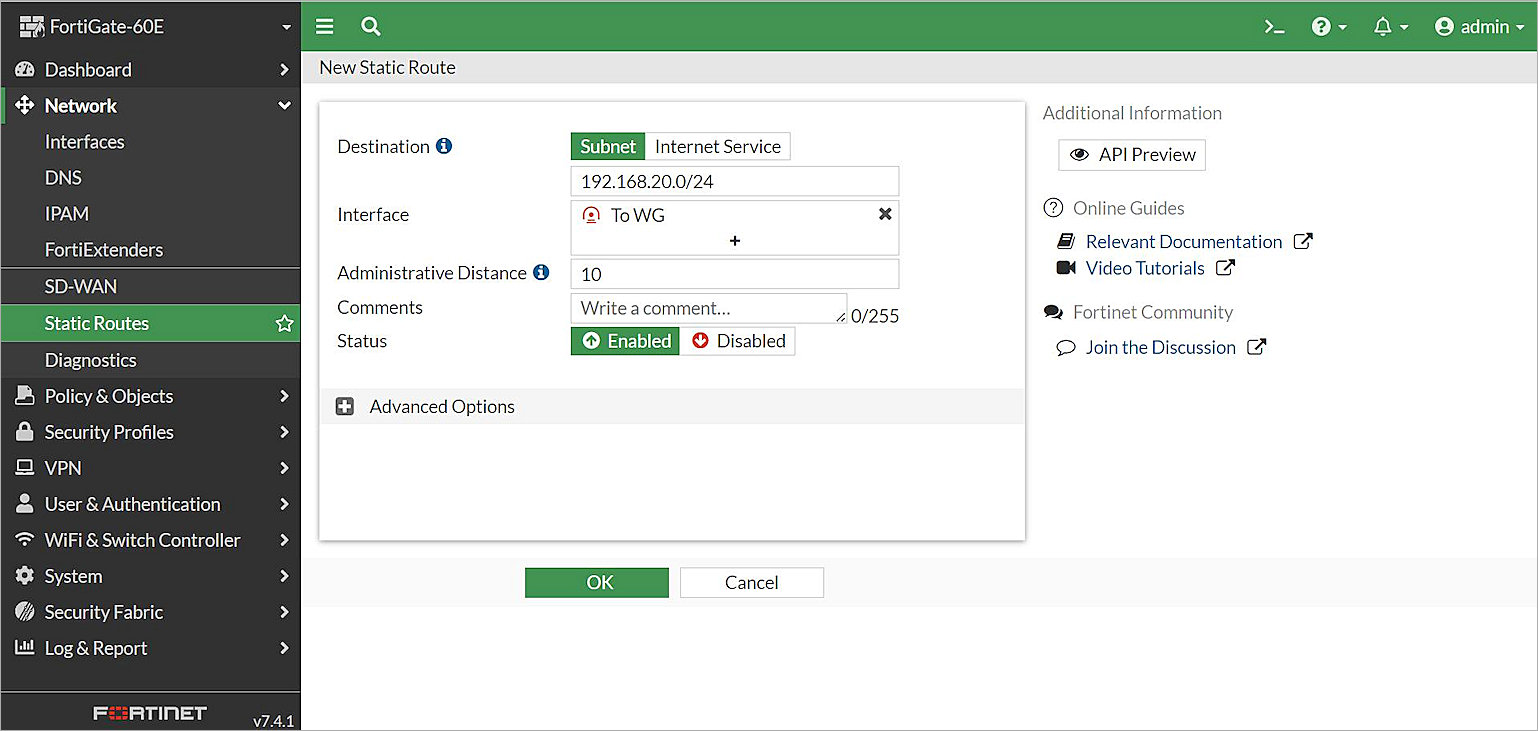1538x731 pixels.
Task: Keep the route Enabled
Action: coord(624,340)
